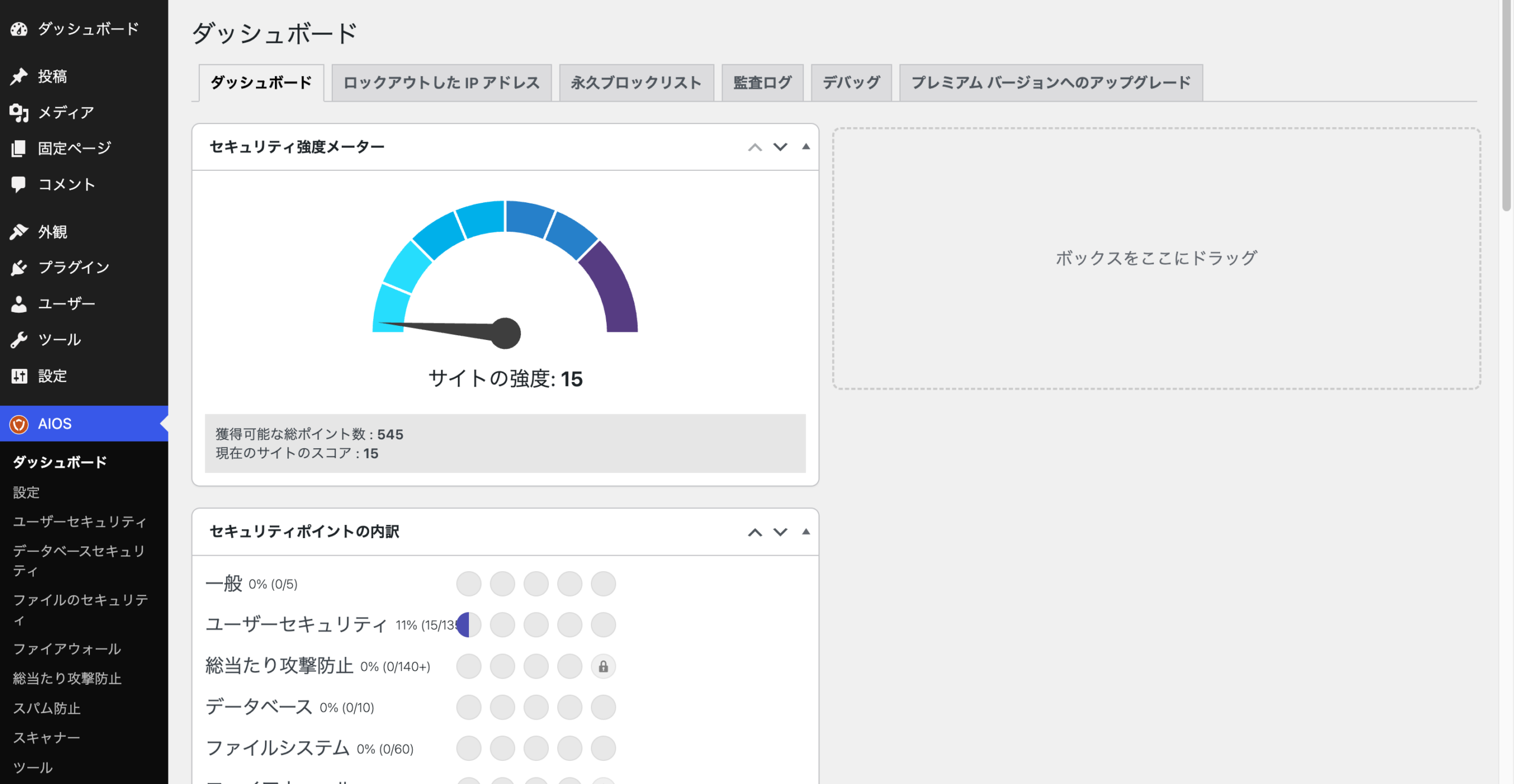Screen dimensions: 1514x784
Task: Open 総当たり攻撃防止 submenu link
Action: point(67,678)
